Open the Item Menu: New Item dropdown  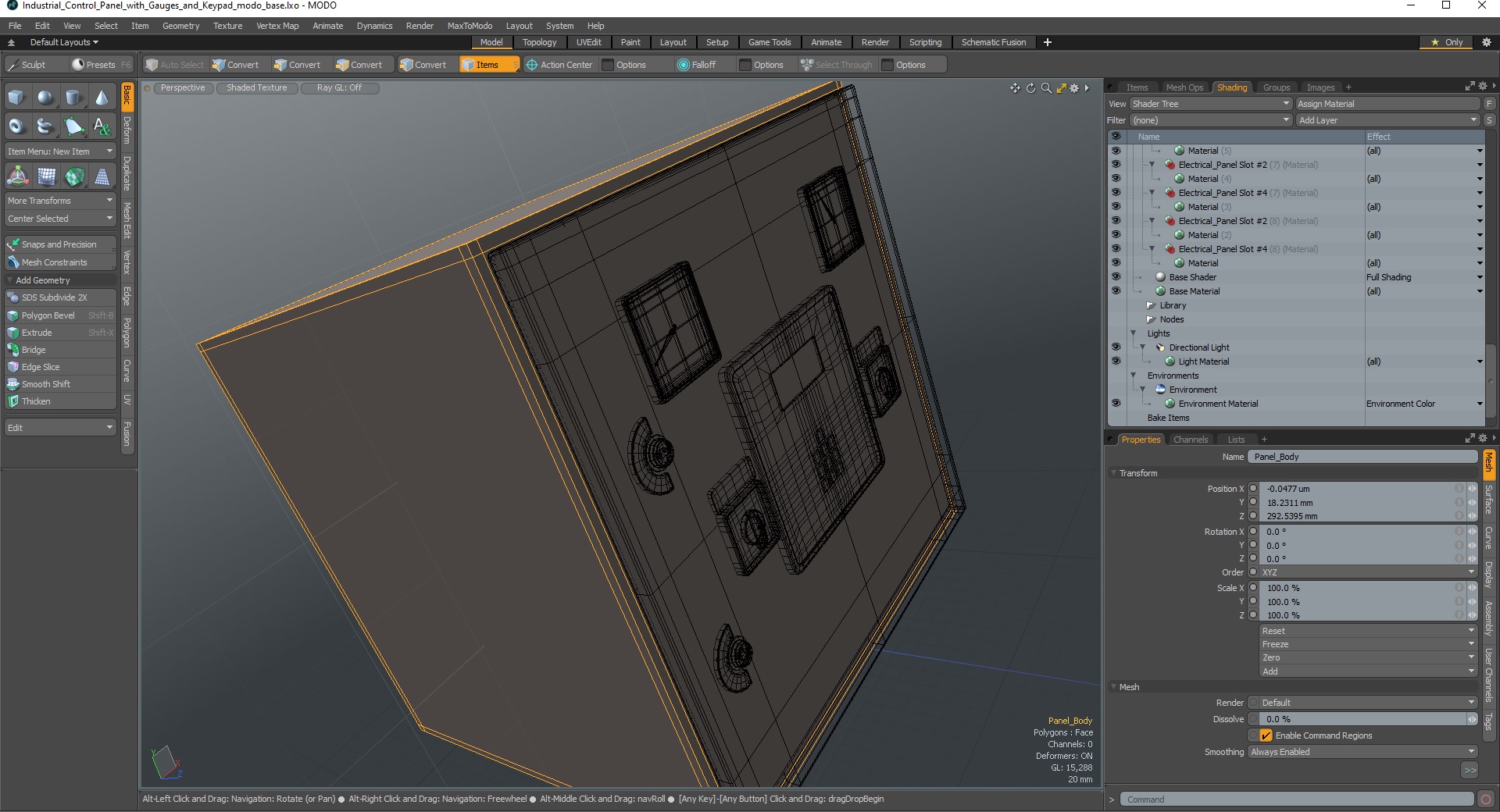tap(60, 151)
